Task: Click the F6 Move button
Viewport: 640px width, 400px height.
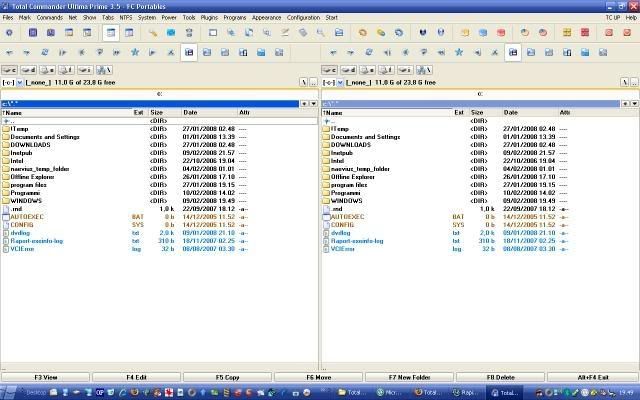Action: tap(318, 378)
